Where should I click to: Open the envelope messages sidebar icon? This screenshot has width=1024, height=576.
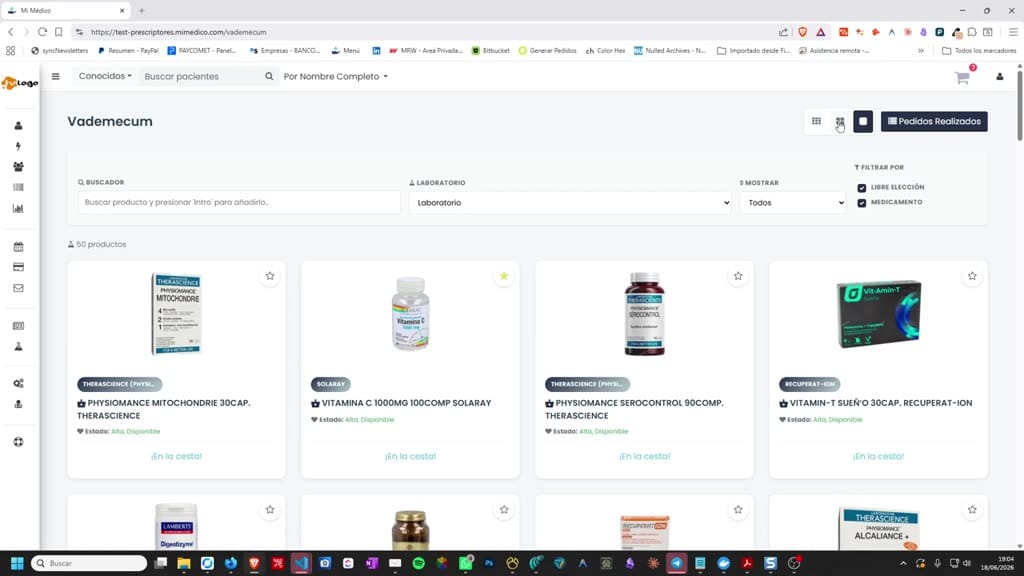coord(18,288)
